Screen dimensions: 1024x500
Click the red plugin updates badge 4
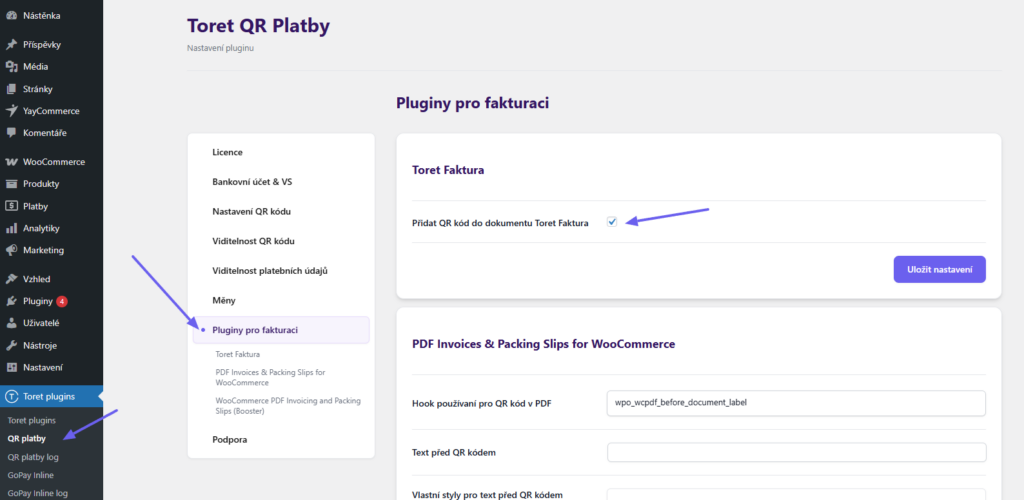62,302
